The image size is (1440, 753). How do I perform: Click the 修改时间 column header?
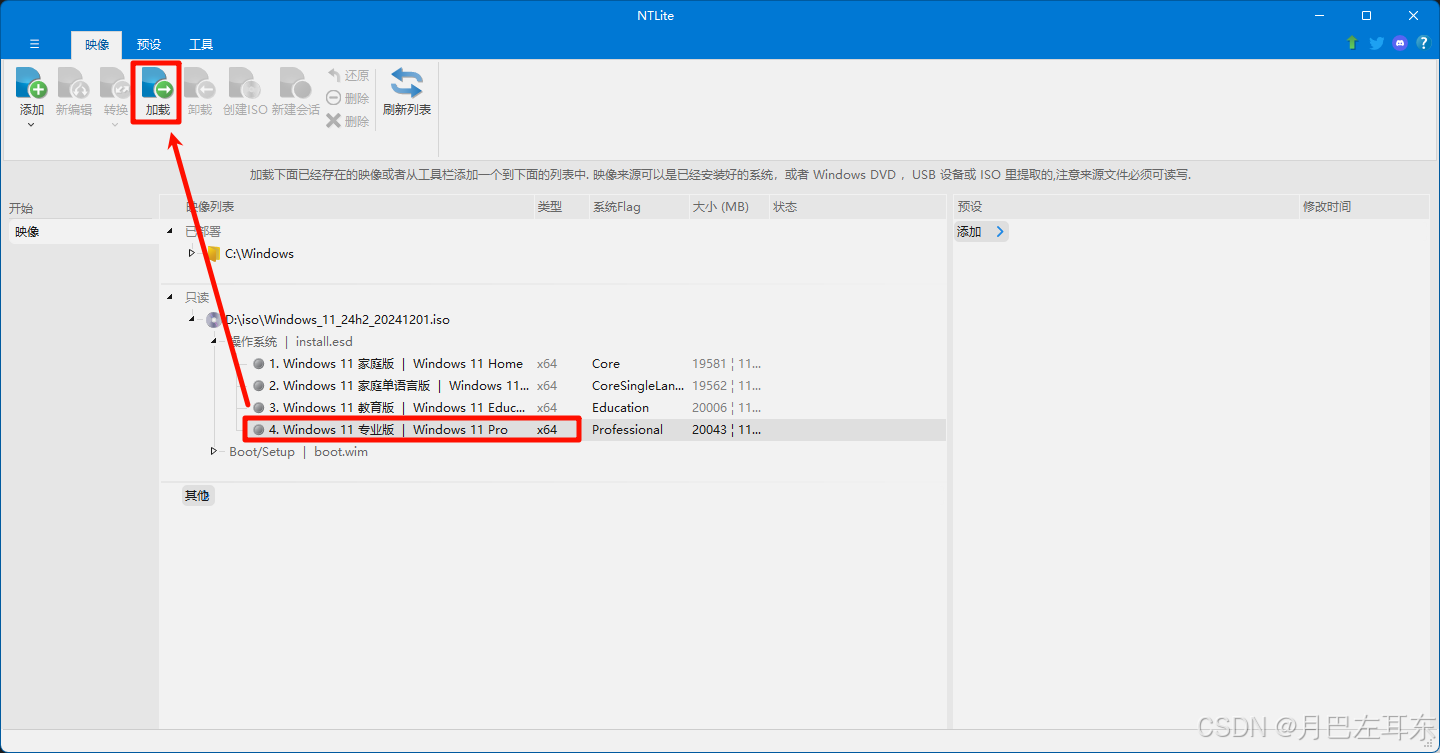click(1326, 207)
